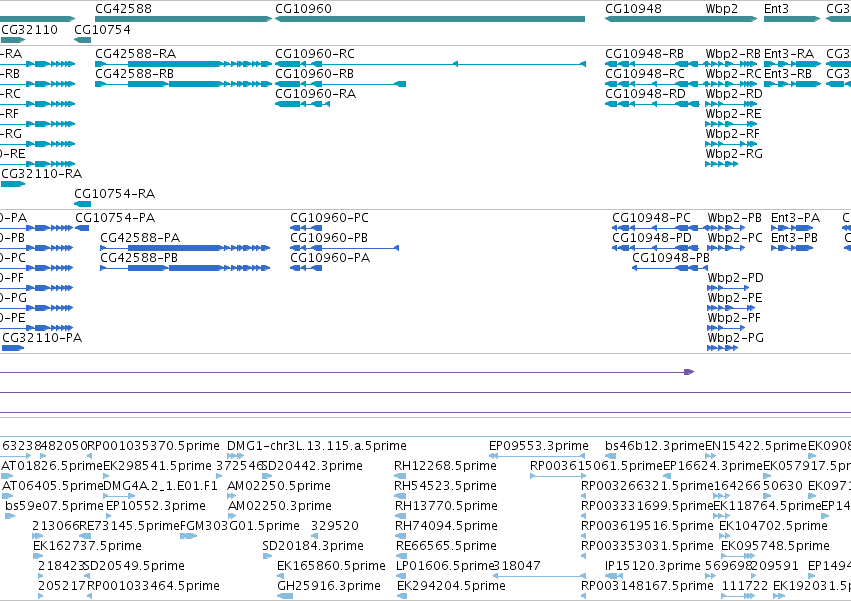Open EST EK294204.5prime

pos(452,587)
